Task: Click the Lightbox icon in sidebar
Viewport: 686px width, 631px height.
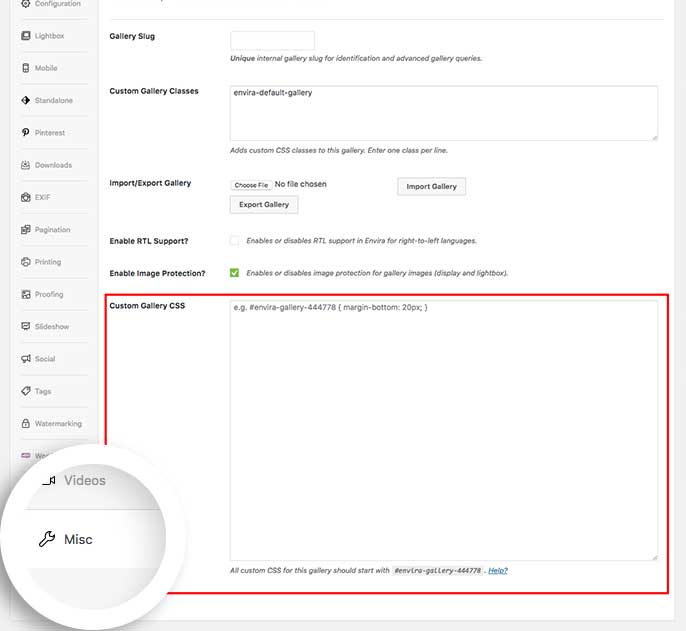Action: click(25, 36)
